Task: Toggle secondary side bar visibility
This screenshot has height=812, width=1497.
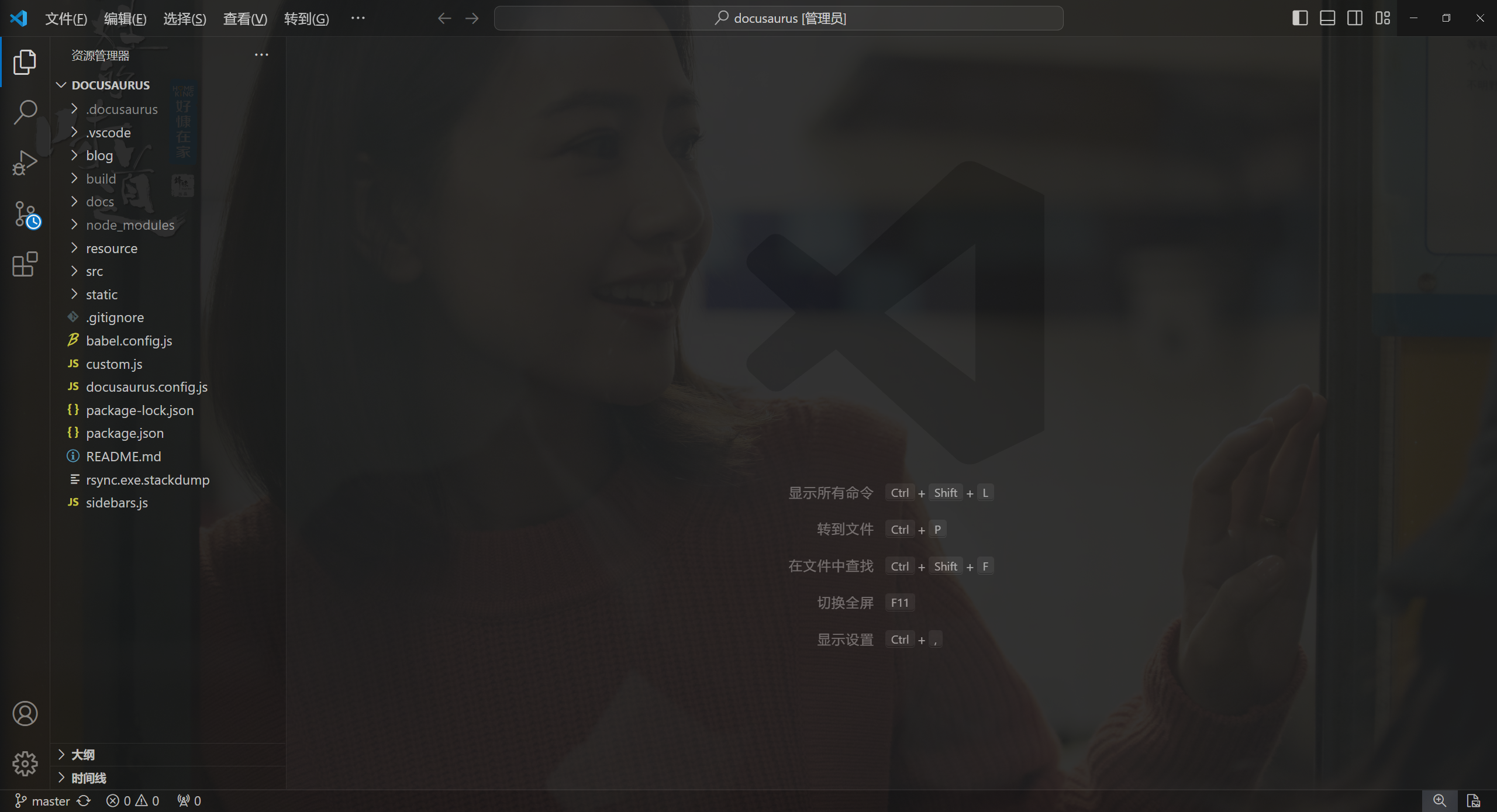Action: coord(1355,18)
